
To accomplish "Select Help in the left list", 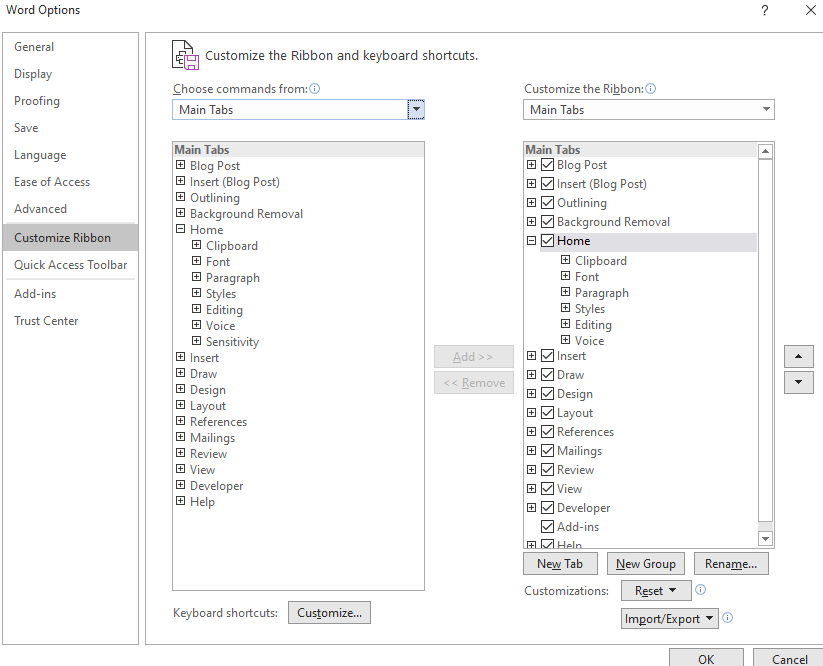I will point(203,502).
